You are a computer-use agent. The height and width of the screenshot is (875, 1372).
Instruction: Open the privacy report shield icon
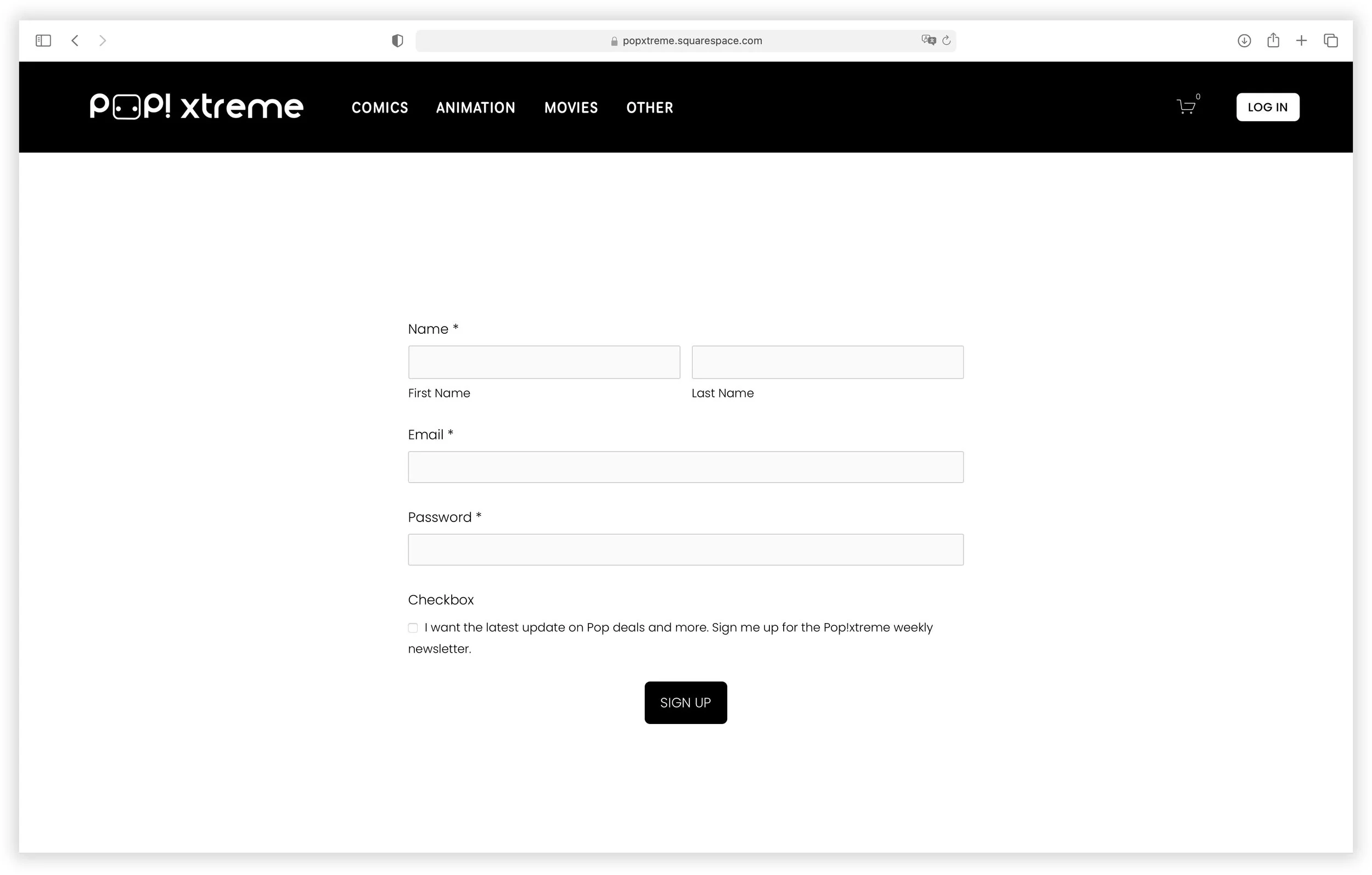click(x=398, y=41)
